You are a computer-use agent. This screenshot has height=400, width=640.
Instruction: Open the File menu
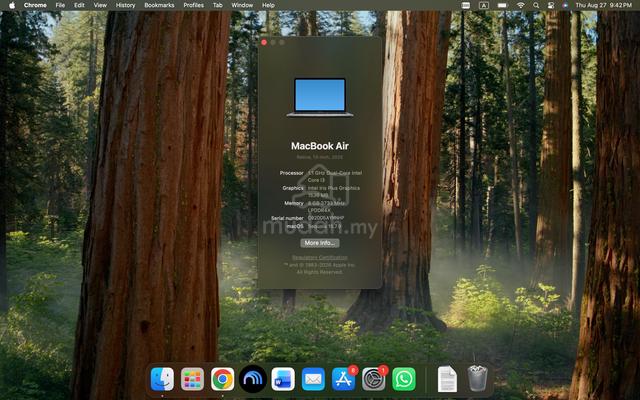point(60,5)
